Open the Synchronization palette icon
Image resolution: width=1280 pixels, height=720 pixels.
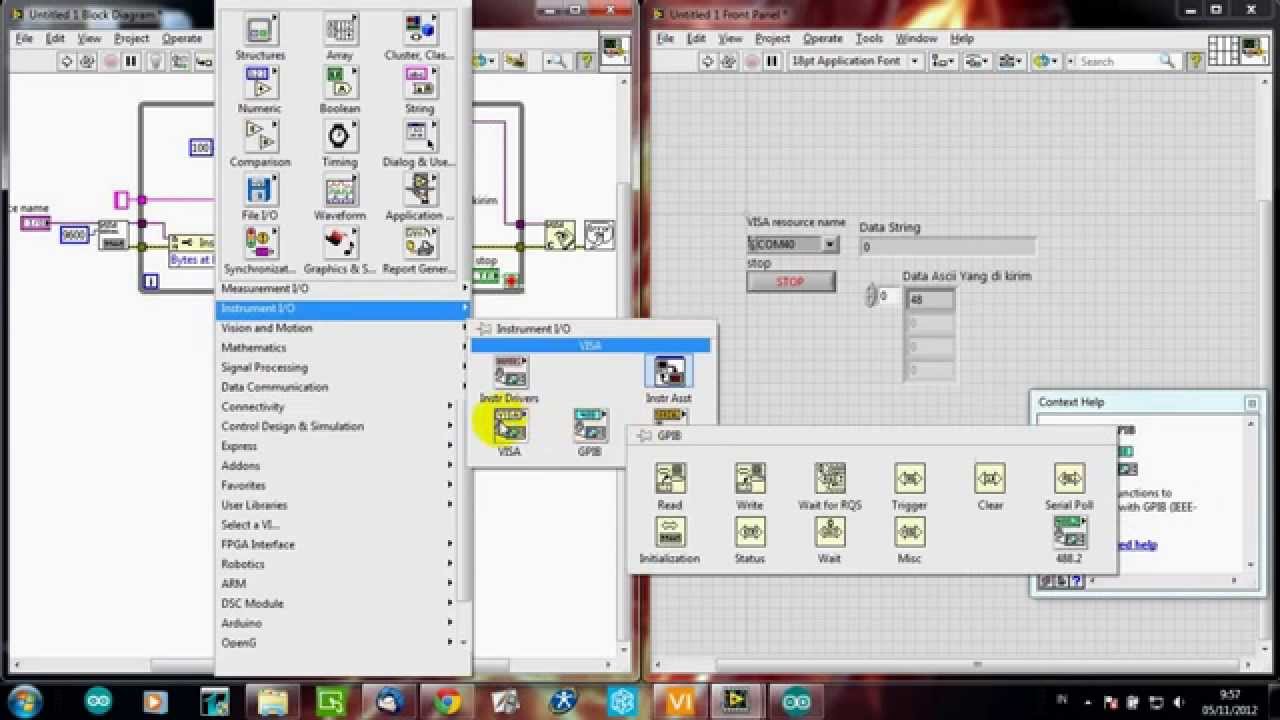click(260, 242)
